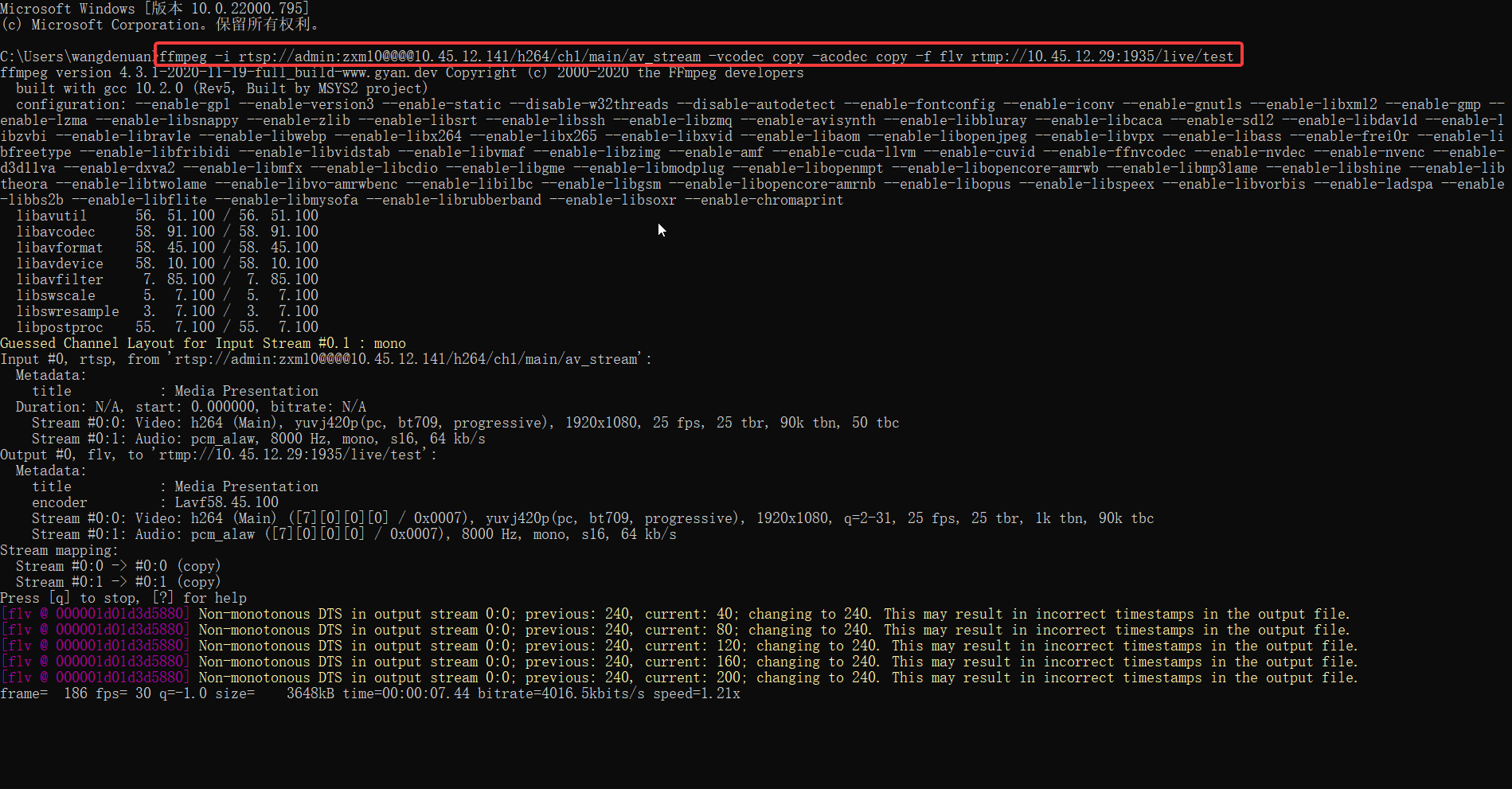Click the DTS warning with 'current: 40'
Image resolution: width=1512 pixels, height=789 pixels.
pos(675,614)
